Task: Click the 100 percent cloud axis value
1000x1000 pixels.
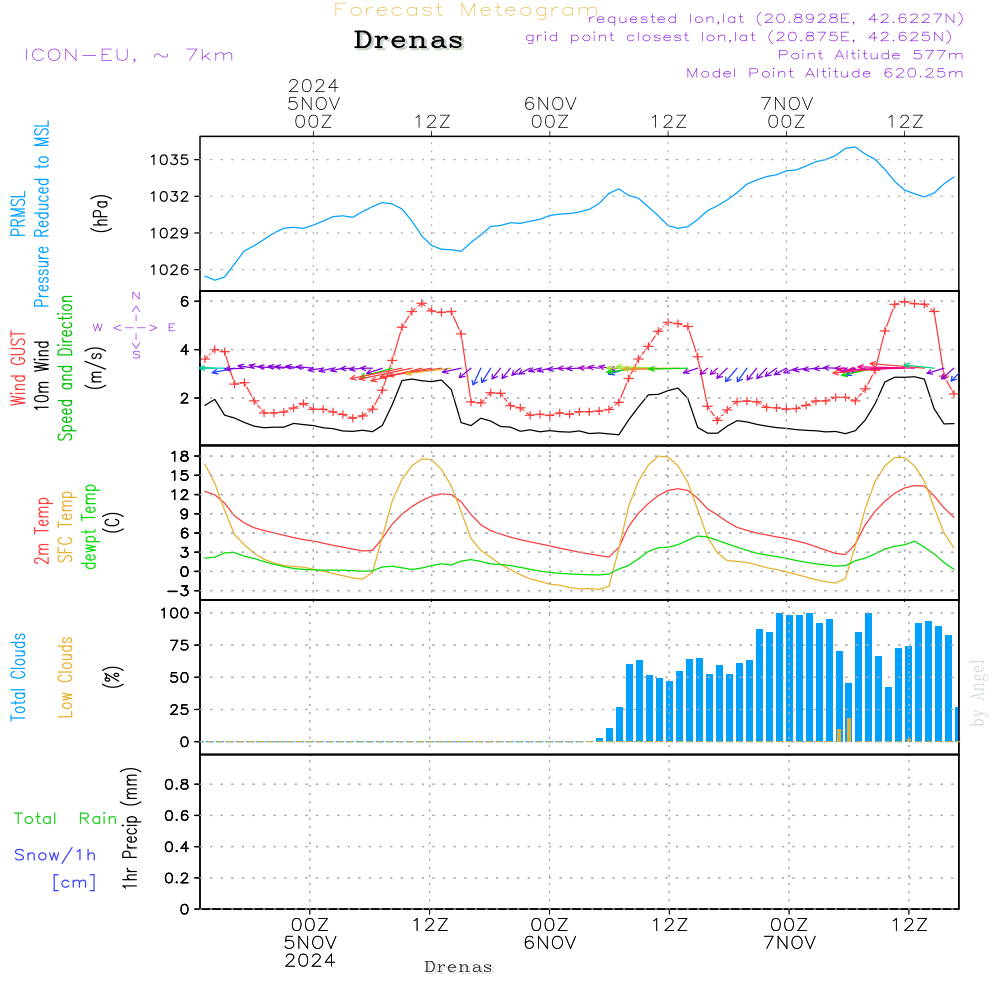Action: click(x=175, y=614)
